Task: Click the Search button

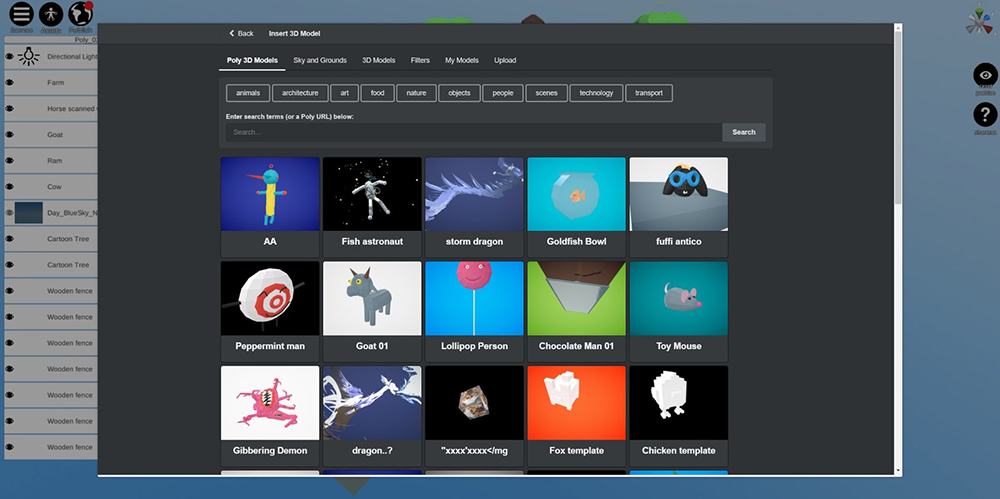Action: coord(744,132)
